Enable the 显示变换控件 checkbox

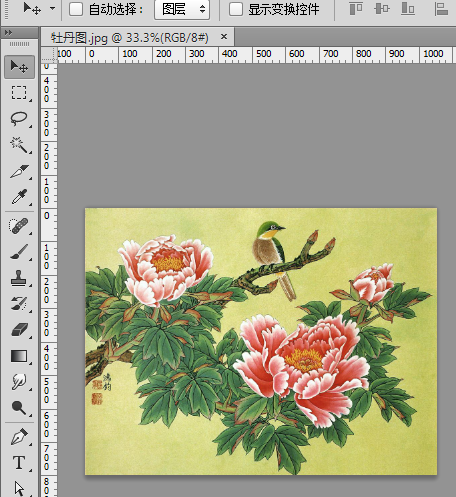[x=236, y=9]
